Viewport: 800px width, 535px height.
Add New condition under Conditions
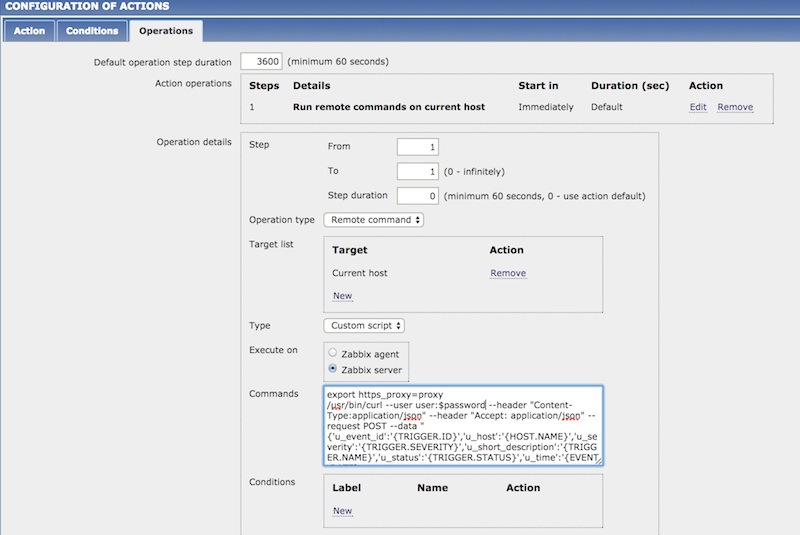click(342, 511)
